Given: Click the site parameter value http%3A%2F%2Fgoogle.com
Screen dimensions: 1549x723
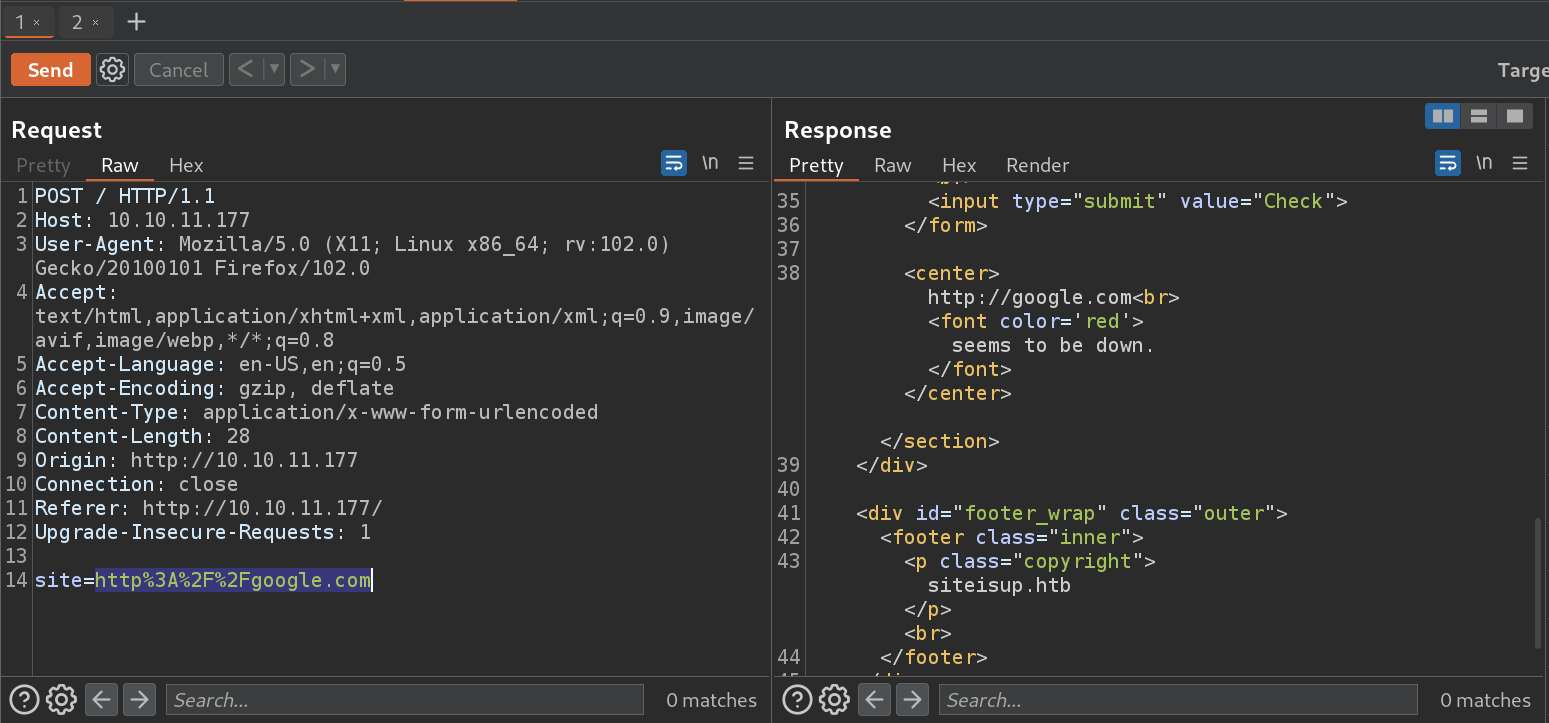Looking at the screenshot, I should coord(233,580).
